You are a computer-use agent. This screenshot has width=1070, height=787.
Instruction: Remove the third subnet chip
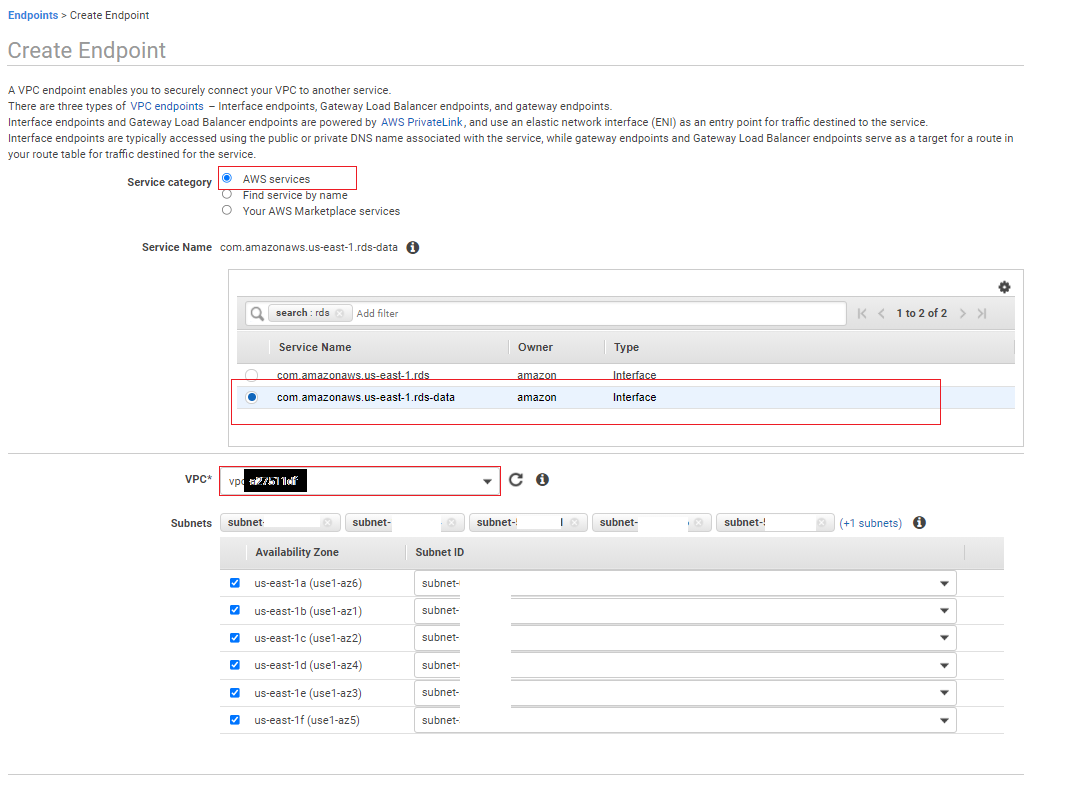pyautogui.click(x=575, y=523)
